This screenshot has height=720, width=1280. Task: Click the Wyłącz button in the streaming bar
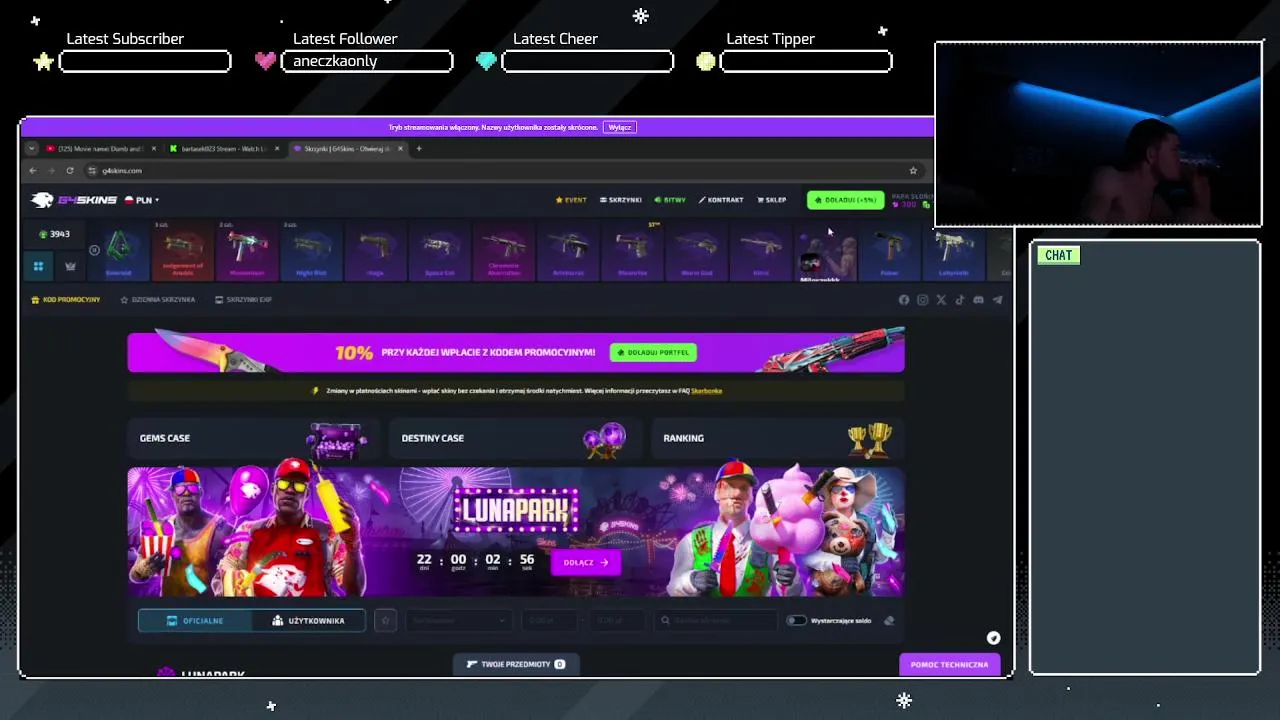click(x=620, y=127)
